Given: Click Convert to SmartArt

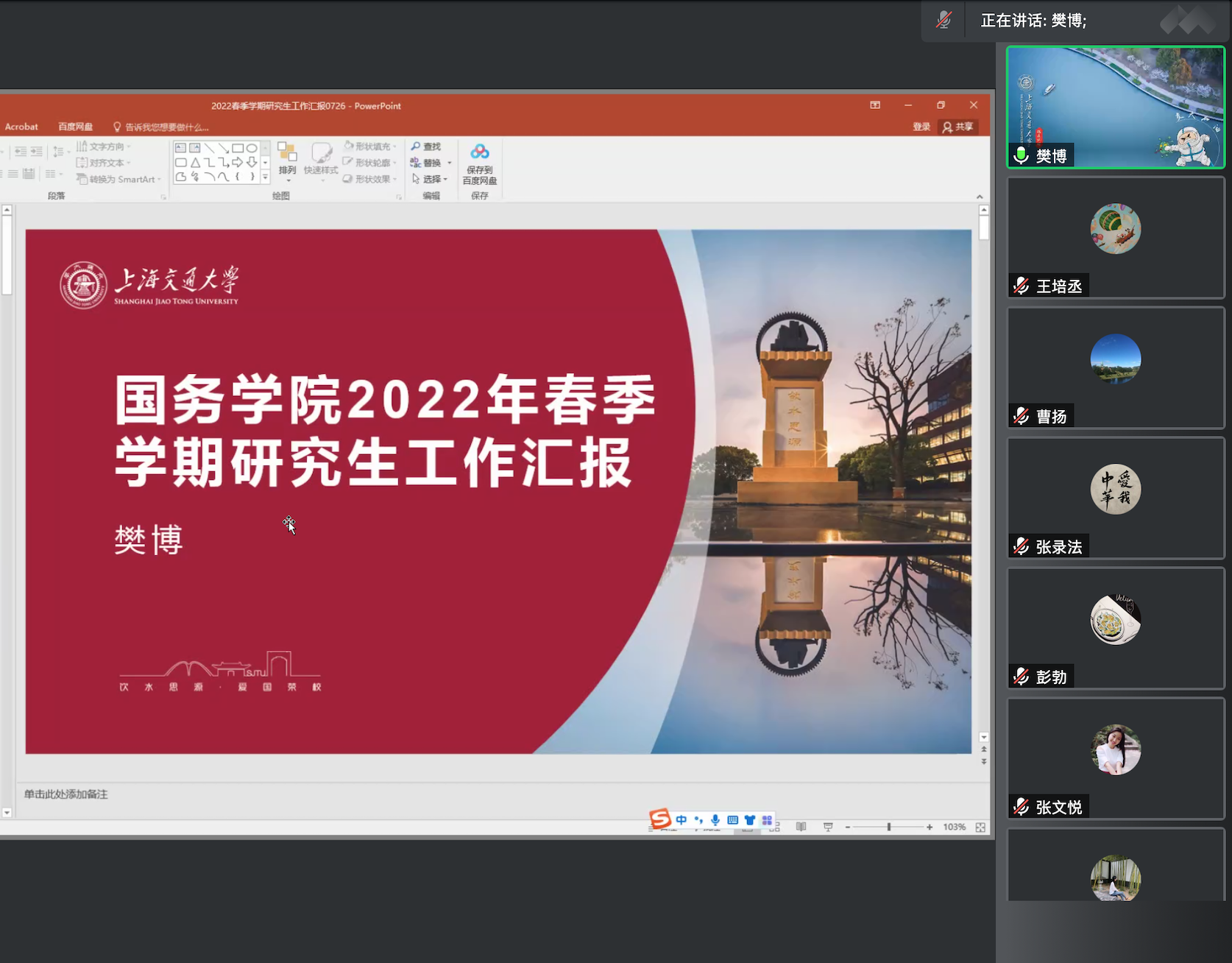Looking at the screenshot, I should click(x=118, y=179).
